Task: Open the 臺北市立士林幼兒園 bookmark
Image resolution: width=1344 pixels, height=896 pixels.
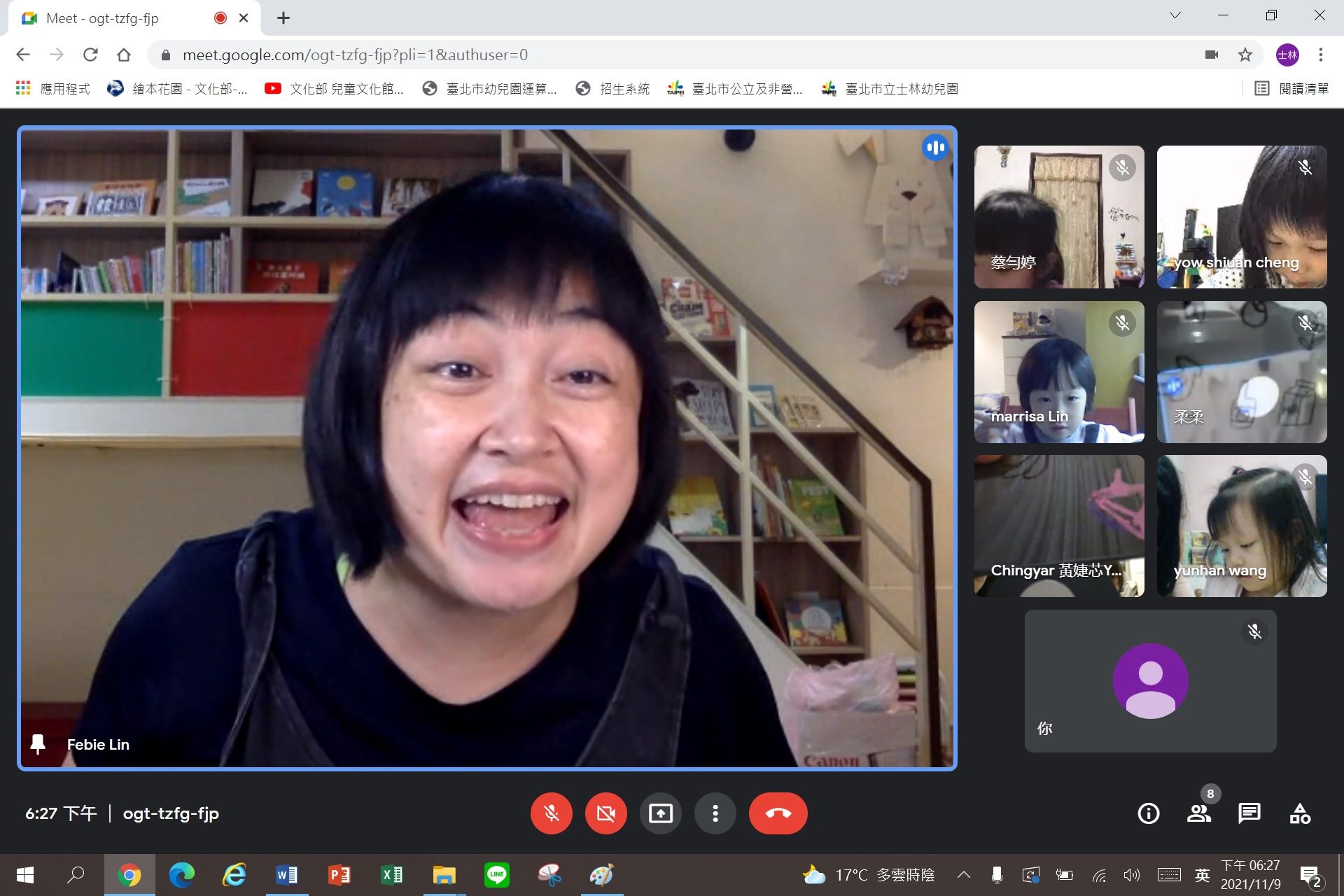Action: (x=890, y=89)
